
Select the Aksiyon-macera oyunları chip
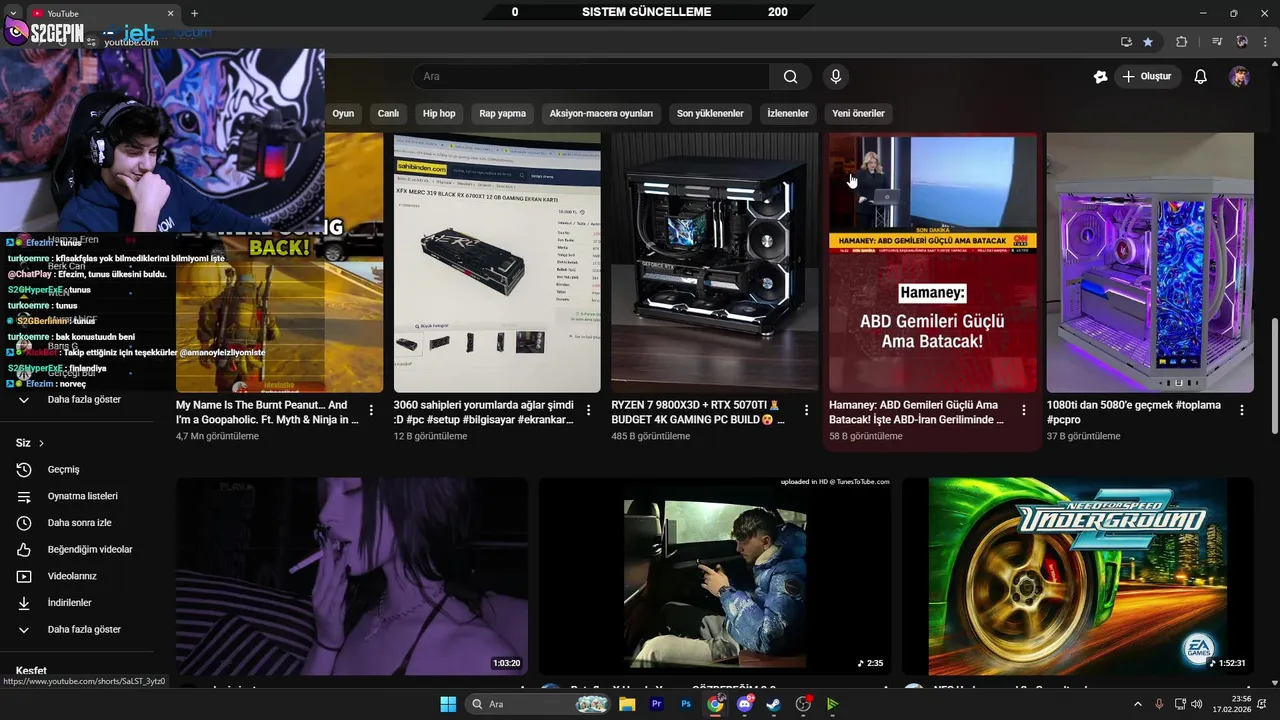point(601,113)
